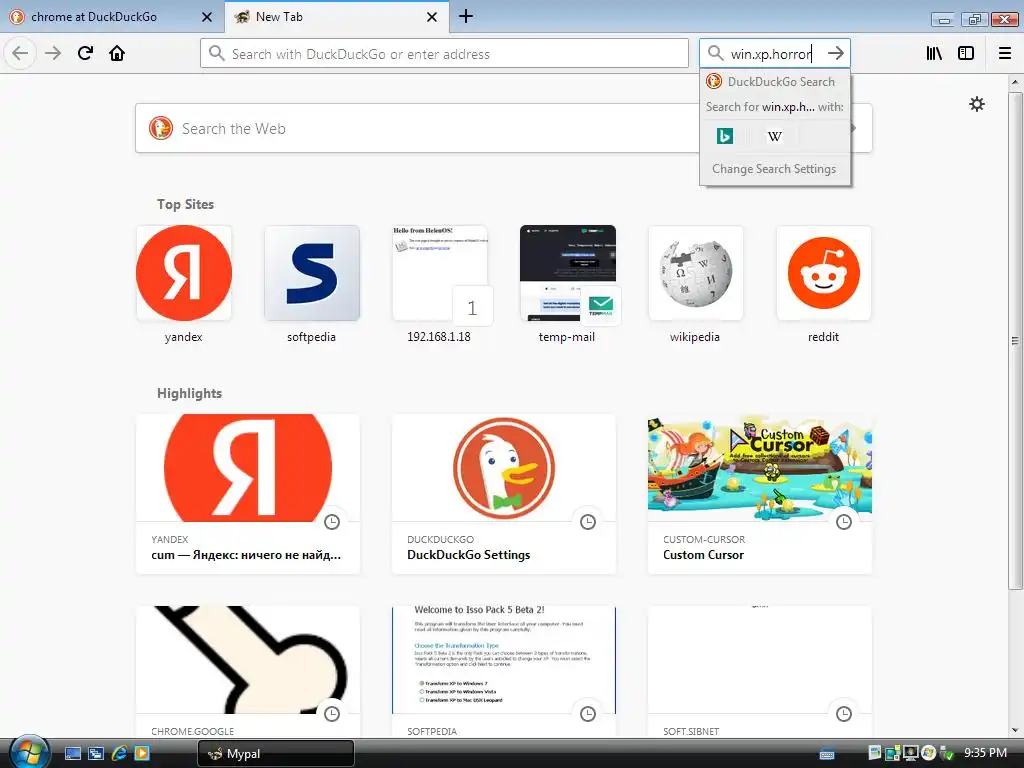Click the scrollbar down arrow
Screen dimensions: 1024x768
1015,730
